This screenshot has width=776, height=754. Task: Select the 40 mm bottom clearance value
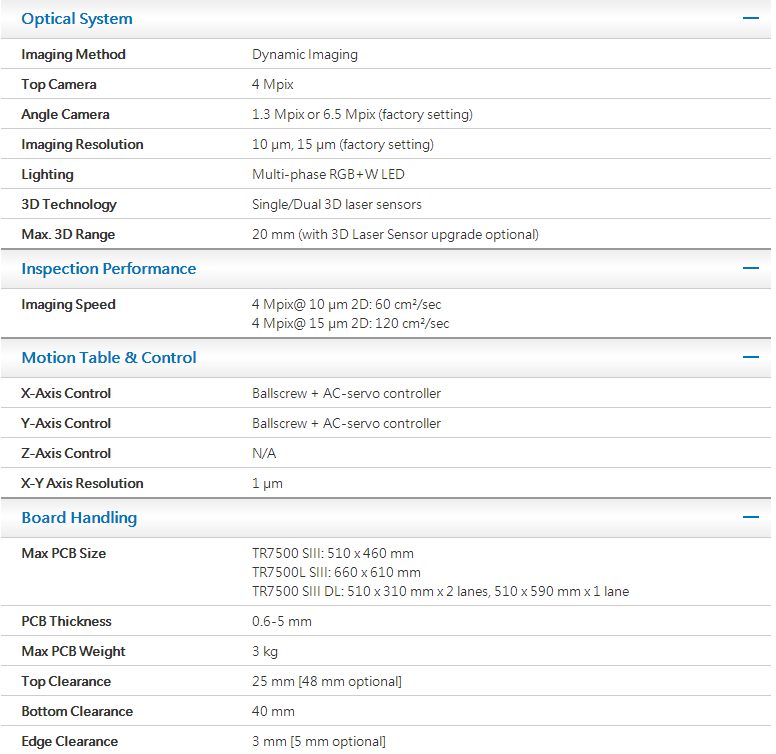click(x=273, y=711)
